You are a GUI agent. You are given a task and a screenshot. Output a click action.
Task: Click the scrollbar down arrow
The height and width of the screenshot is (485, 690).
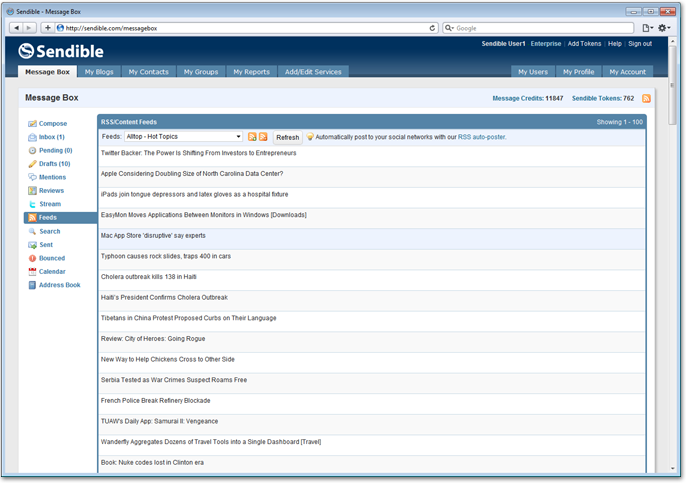672,469
